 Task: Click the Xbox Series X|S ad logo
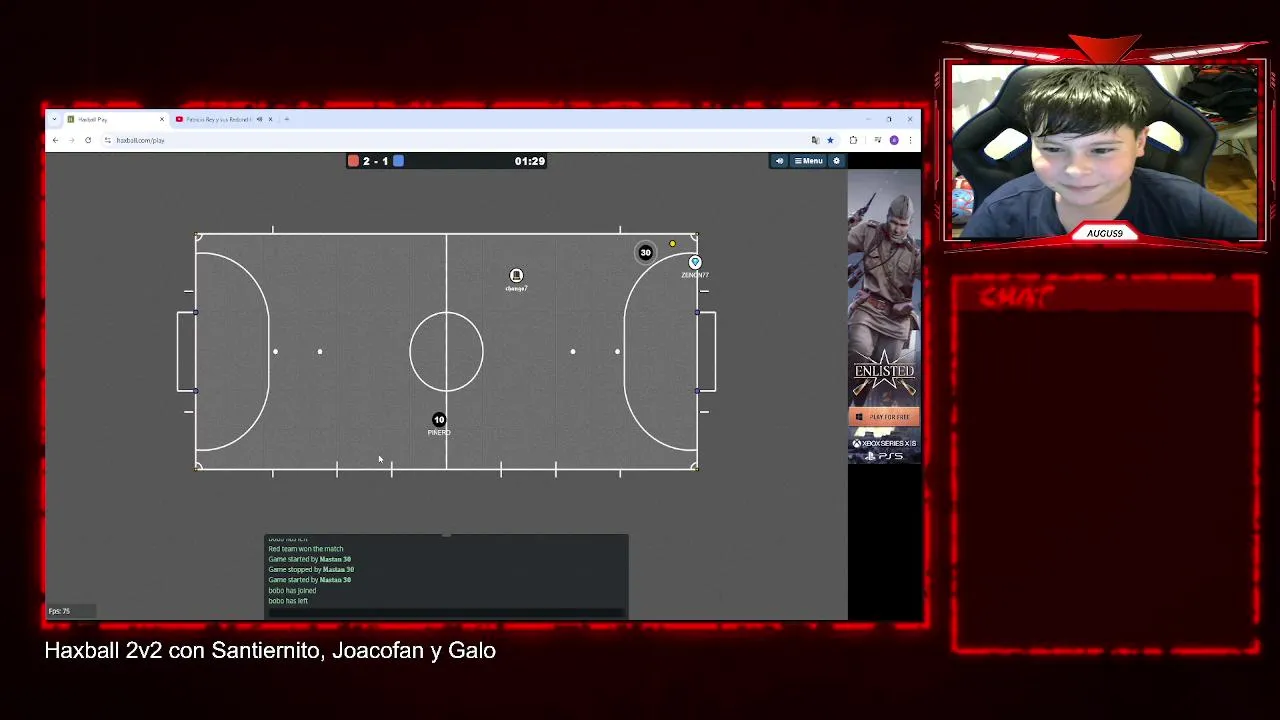(x=884, y=443)
